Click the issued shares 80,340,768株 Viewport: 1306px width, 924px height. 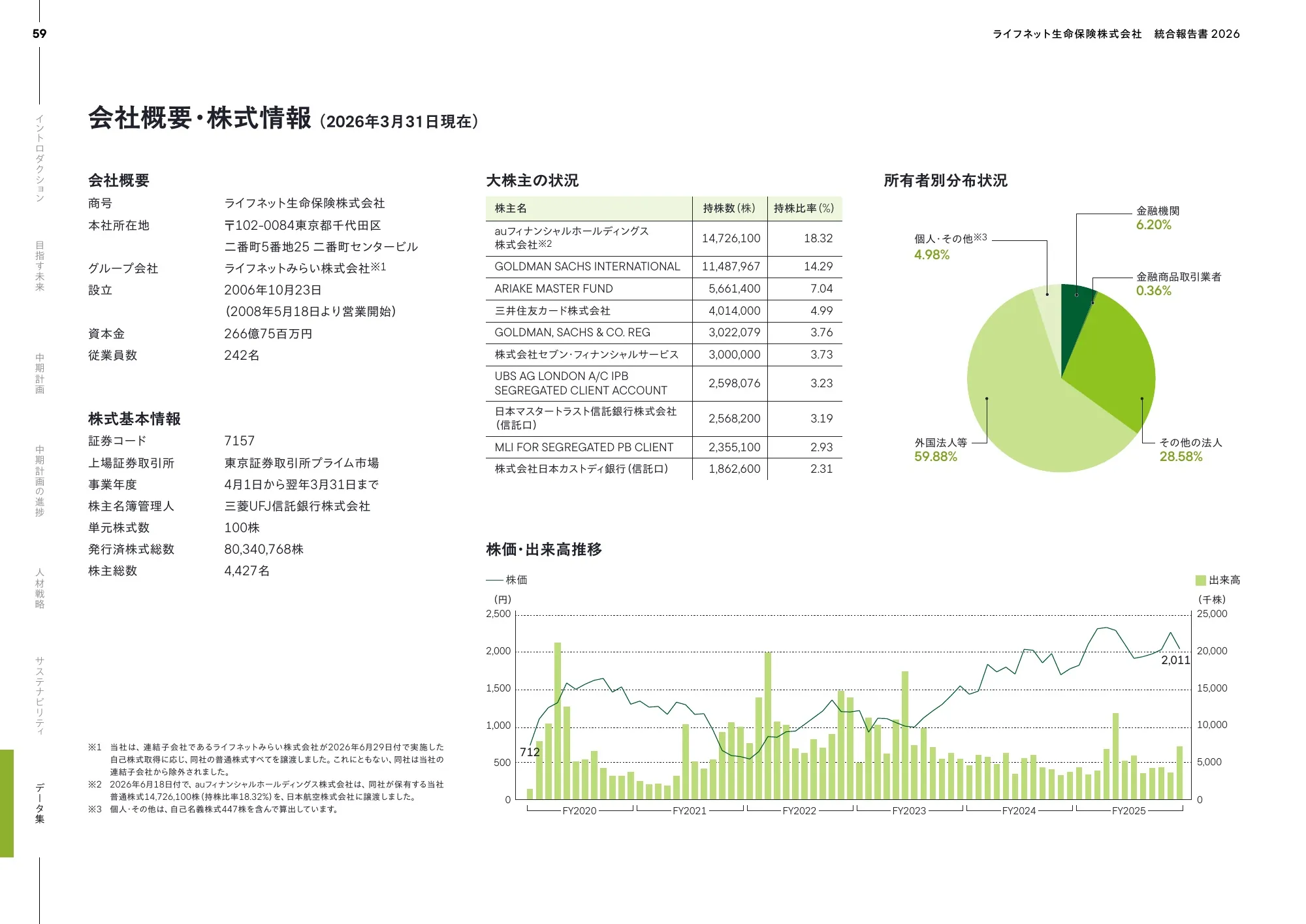(x=264, y=549)
